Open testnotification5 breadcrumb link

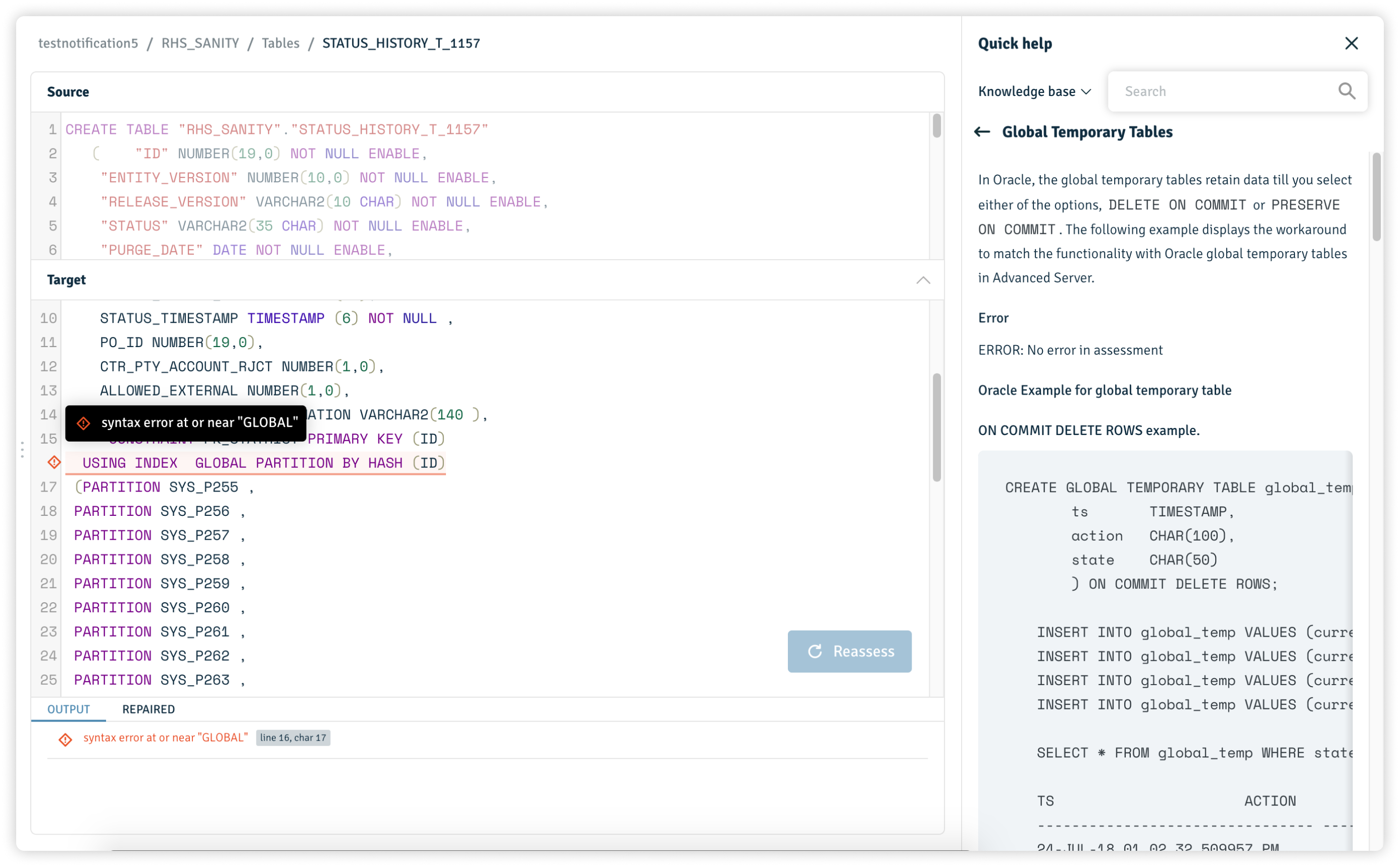(x=88, y=43)
